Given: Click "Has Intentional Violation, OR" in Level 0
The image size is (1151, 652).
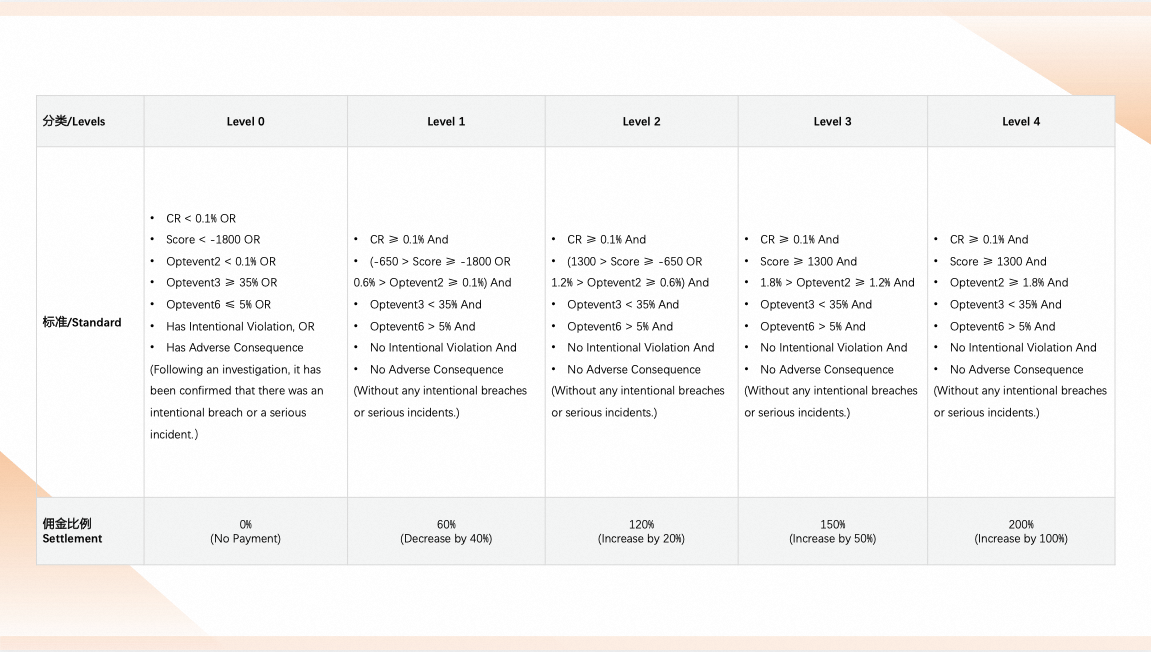Looking at the screenshot, I should [x=240, y=326].
